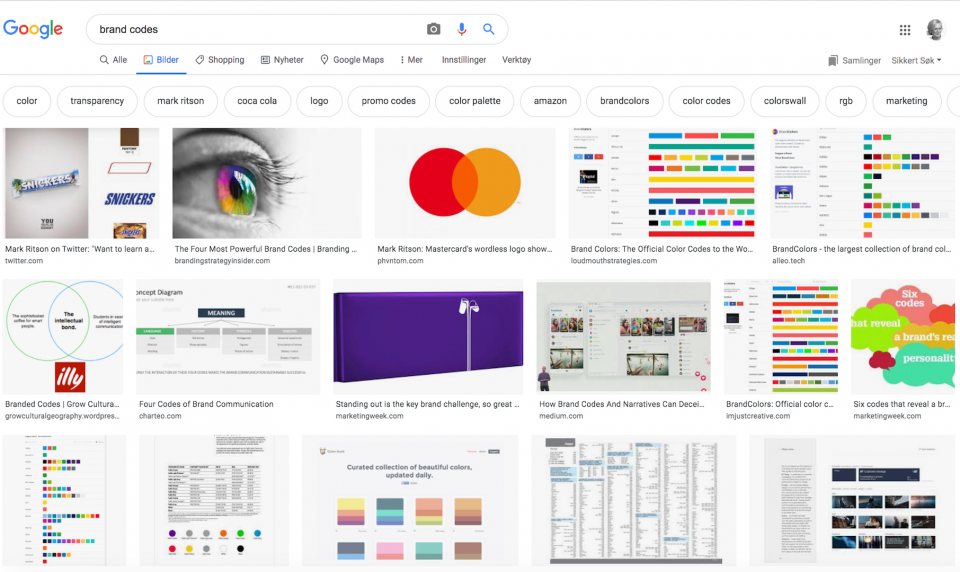Screen dimensions: 960x572
Task: Select the marketing chip
Action: click(x=906, y=101)
